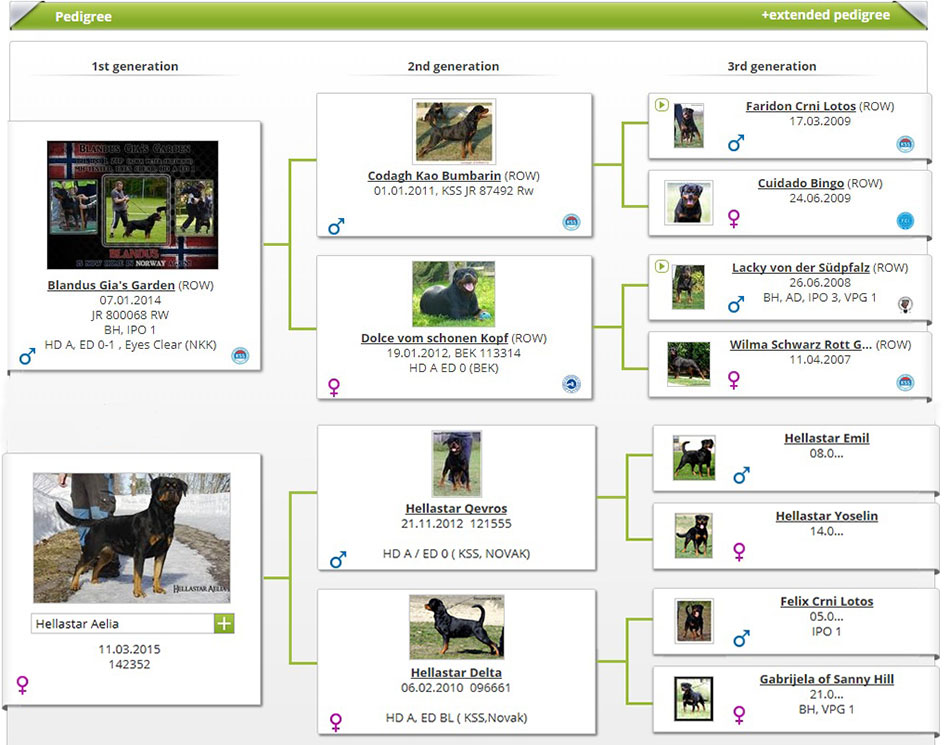
Task: Click club badge on Blandus Gia's Garden card
Action: 240,355
